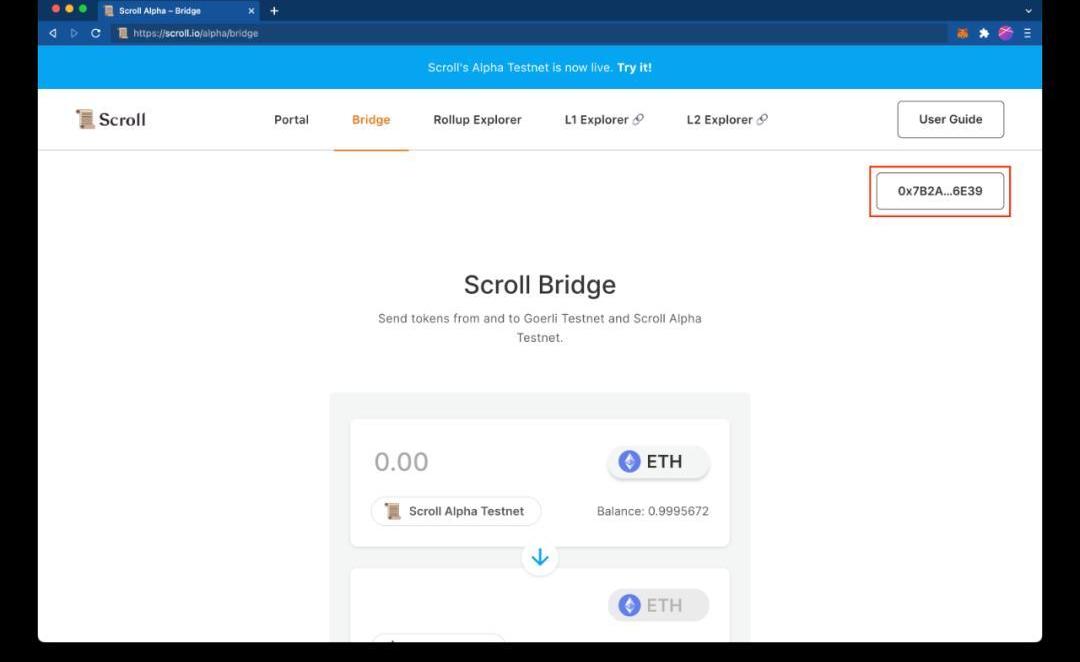The image size is (1080, 662).
Task: Open a new browser tab with plus
Action: [x=274, y=11]
